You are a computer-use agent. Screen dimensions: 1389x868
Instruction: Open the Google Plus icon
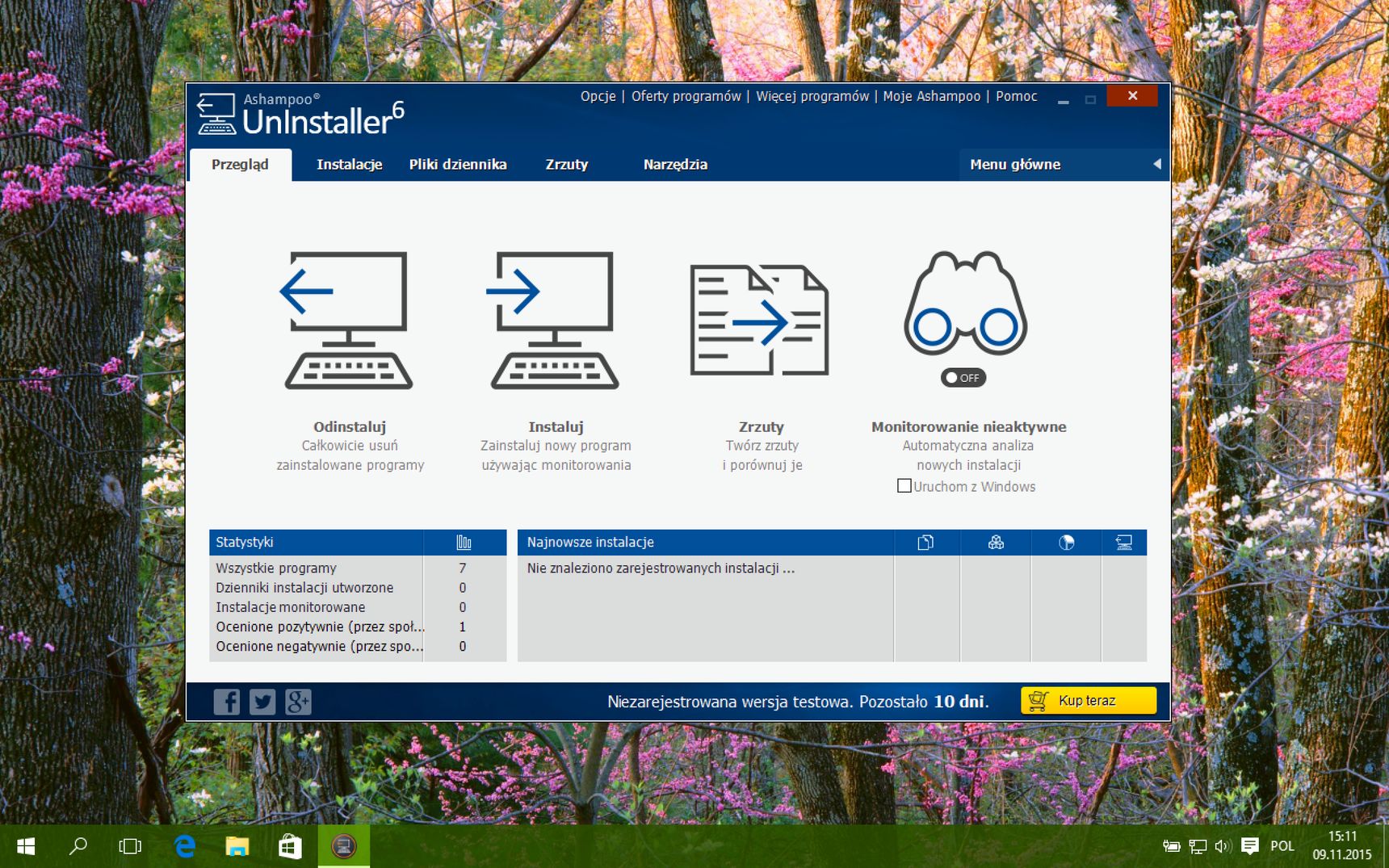[298, 702]
